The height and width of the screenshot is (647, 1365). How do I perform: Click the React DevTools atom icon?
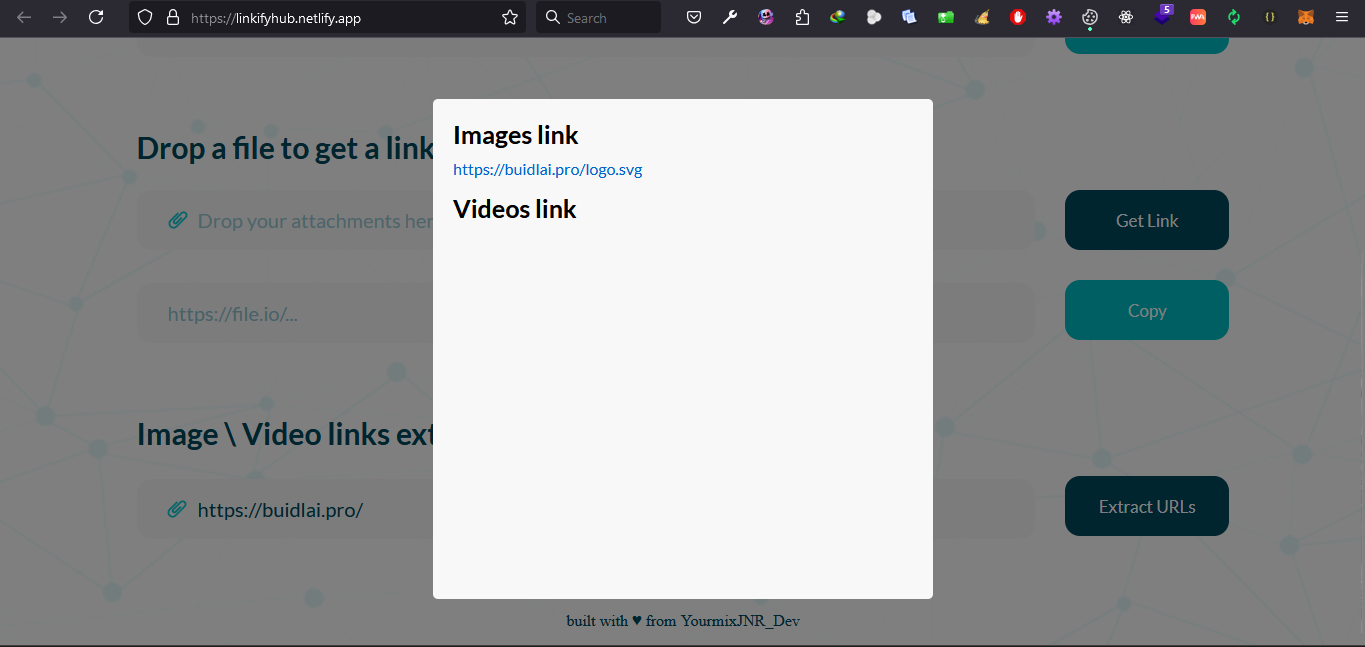[1126, 17]
